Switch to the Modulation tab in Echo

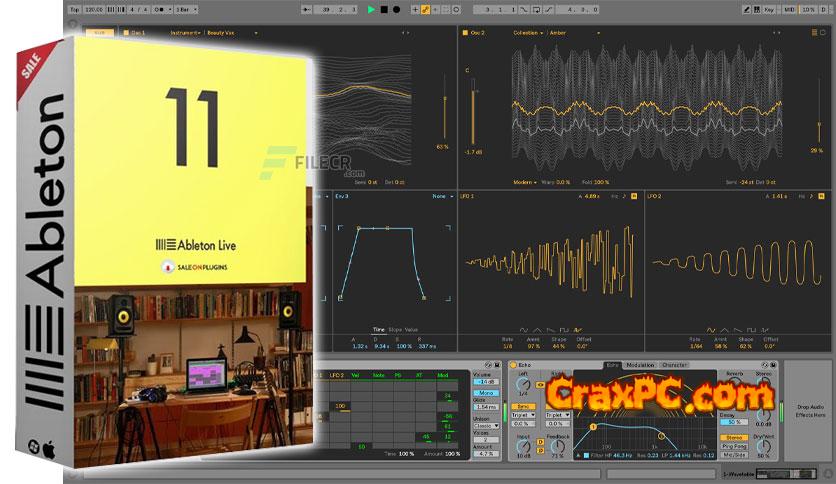(639, 365)
